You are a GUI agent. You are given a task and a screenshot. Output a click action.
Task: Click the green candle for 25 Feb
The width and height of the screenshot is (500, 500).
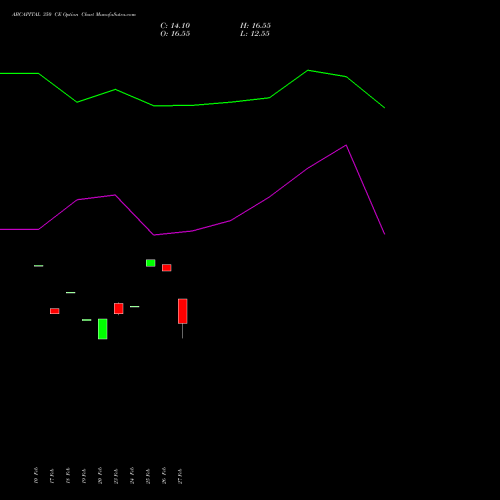click(151, 263)
